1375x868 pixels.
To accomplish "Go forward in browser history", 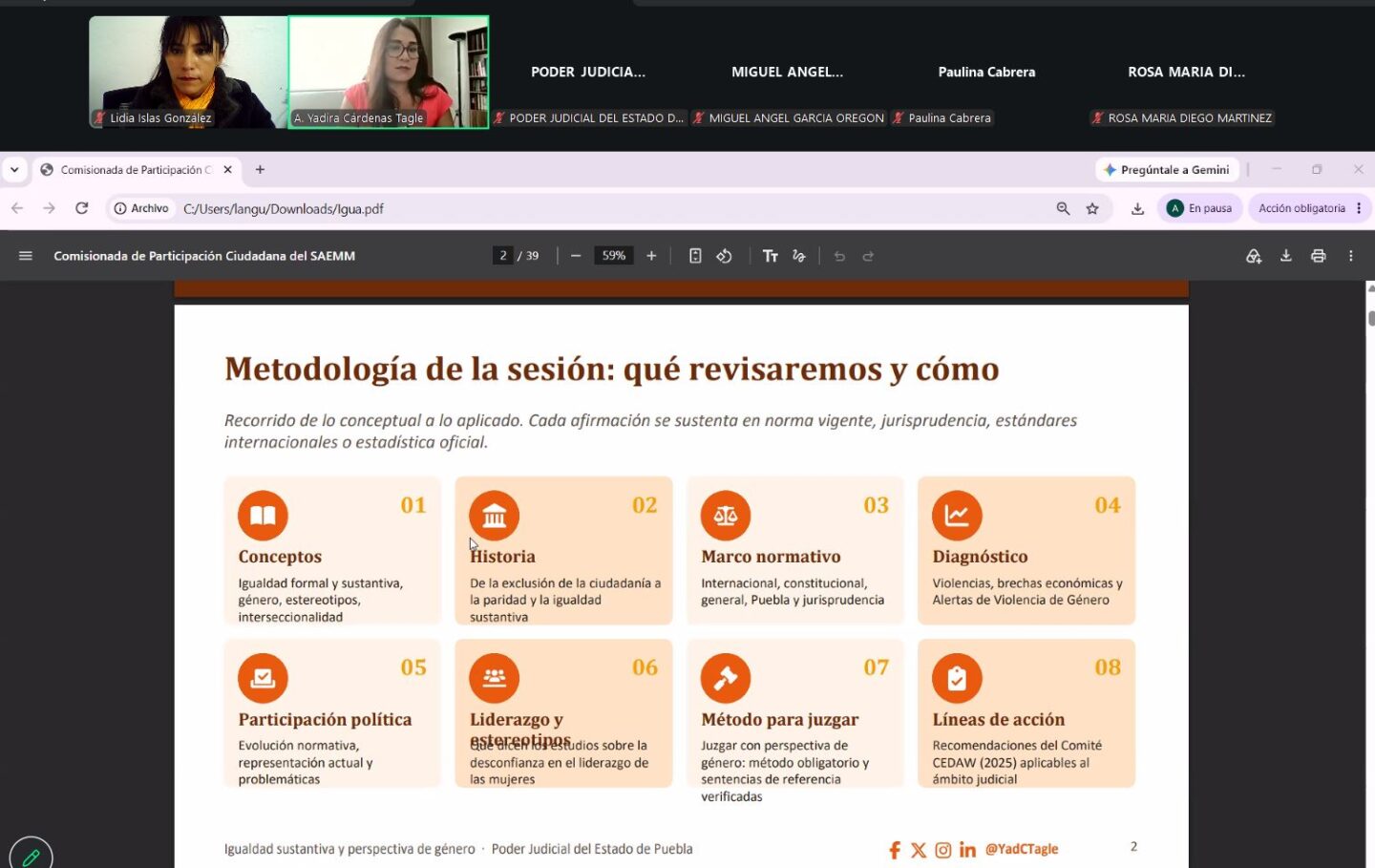I will click(x=50, y=208).
